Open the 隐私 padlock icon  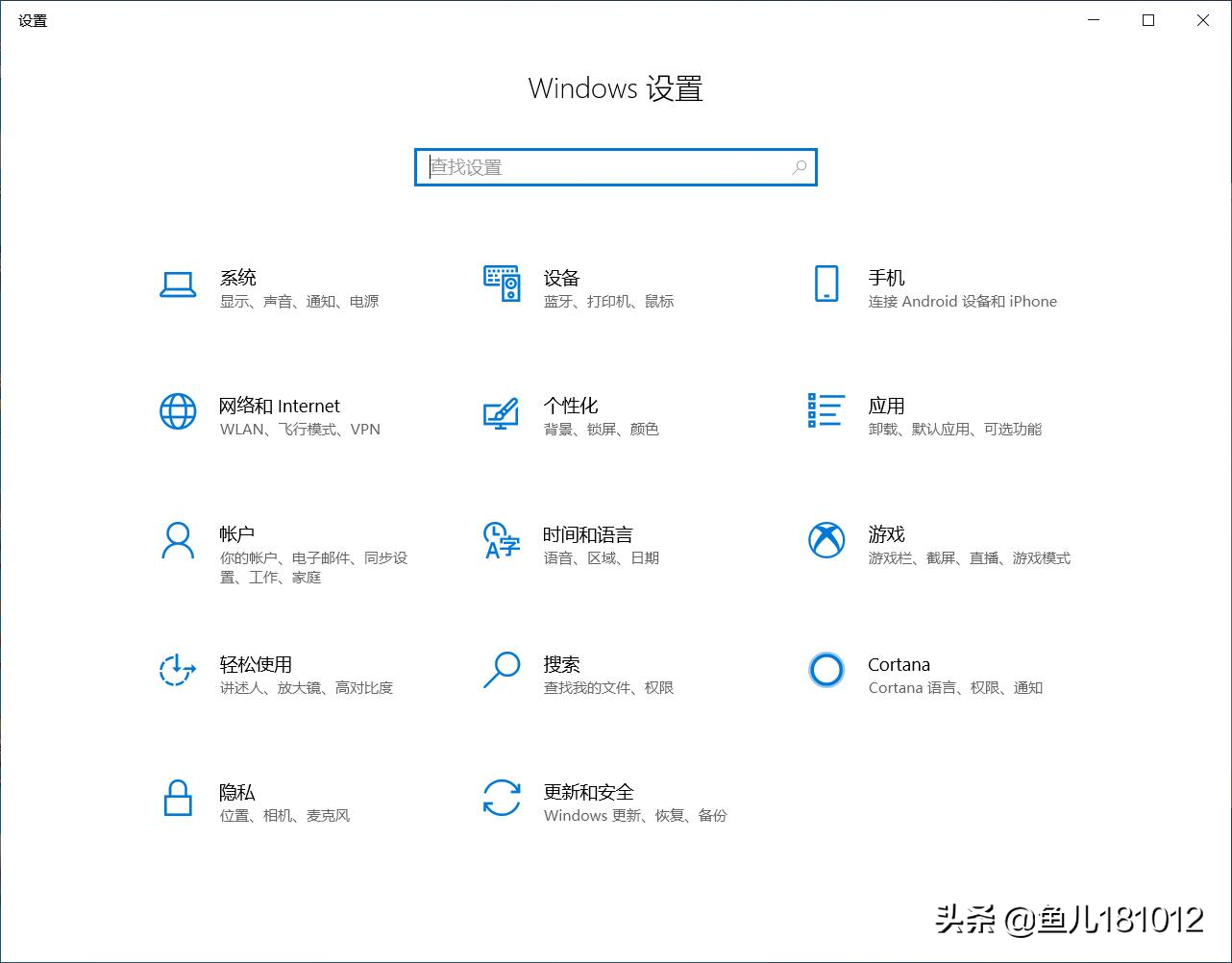coord(178,798)
